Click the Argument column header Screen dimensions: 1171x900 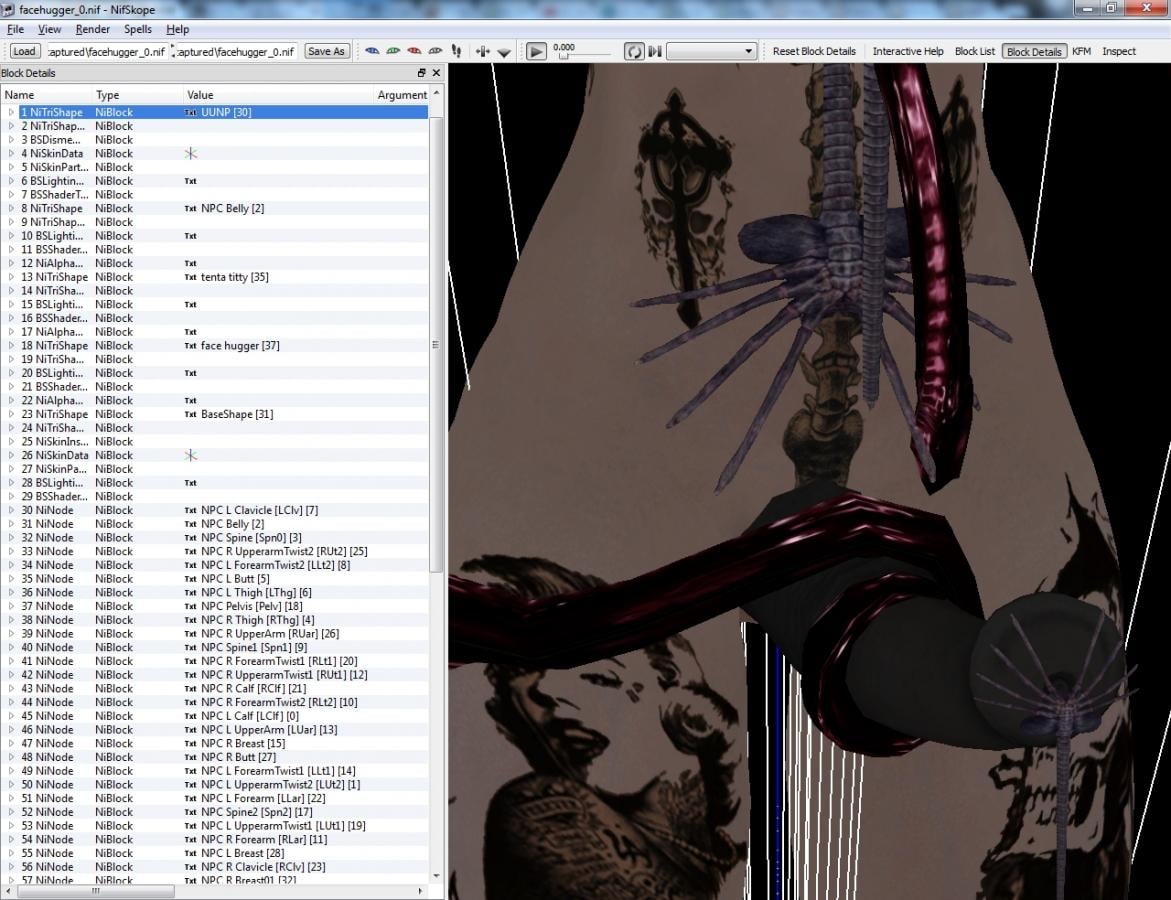(x=402, y=95)
